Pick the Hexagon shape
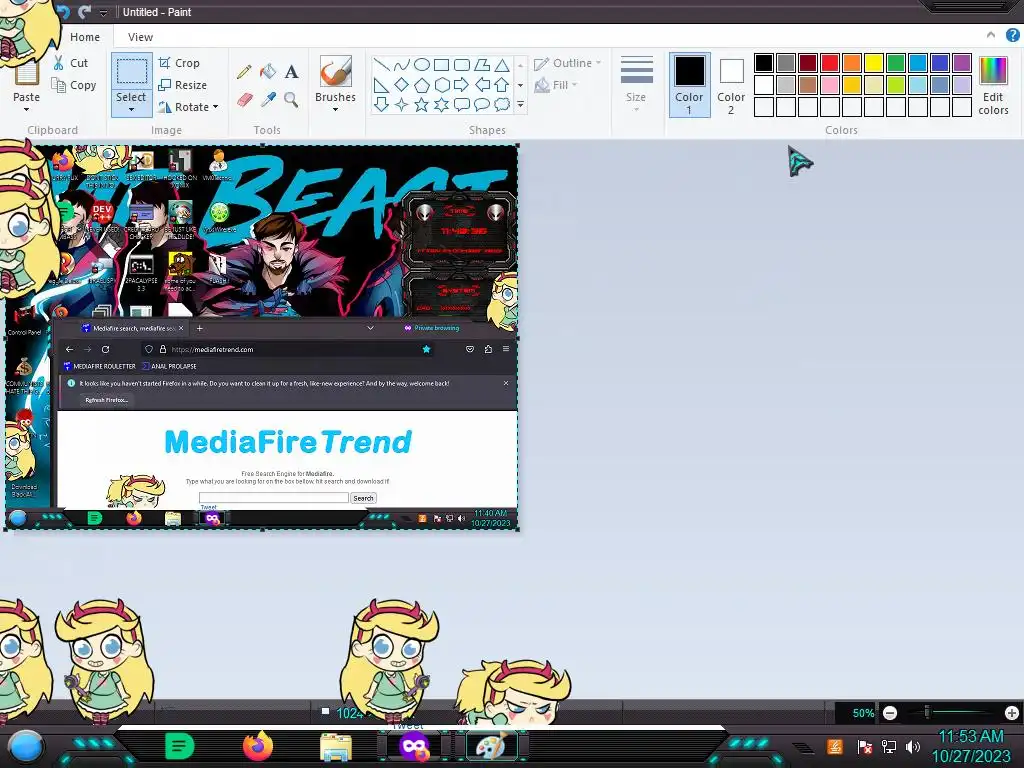The image size is (1024, 768). (441, 85)
